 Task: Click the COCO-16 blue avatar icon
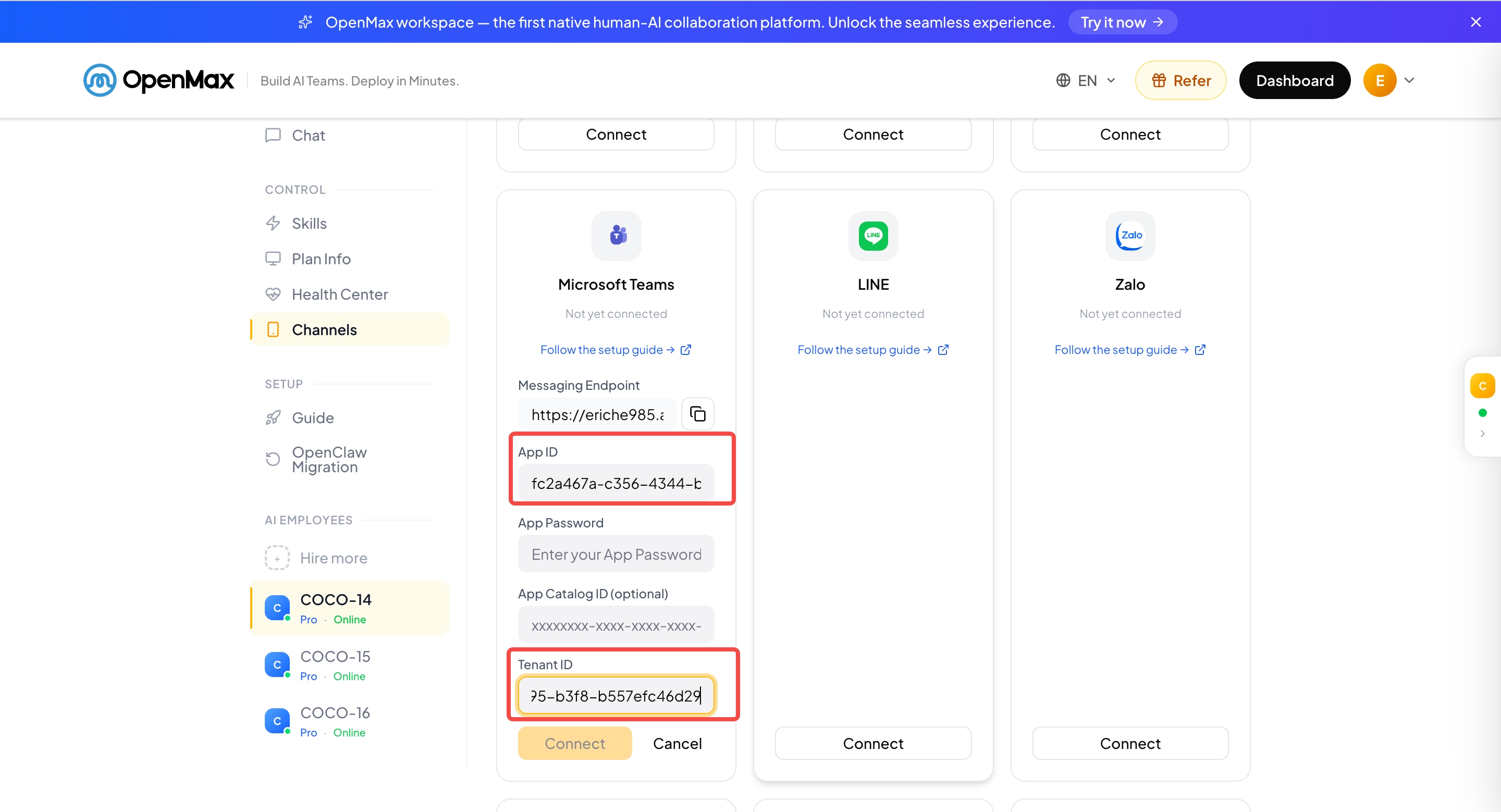277,721
